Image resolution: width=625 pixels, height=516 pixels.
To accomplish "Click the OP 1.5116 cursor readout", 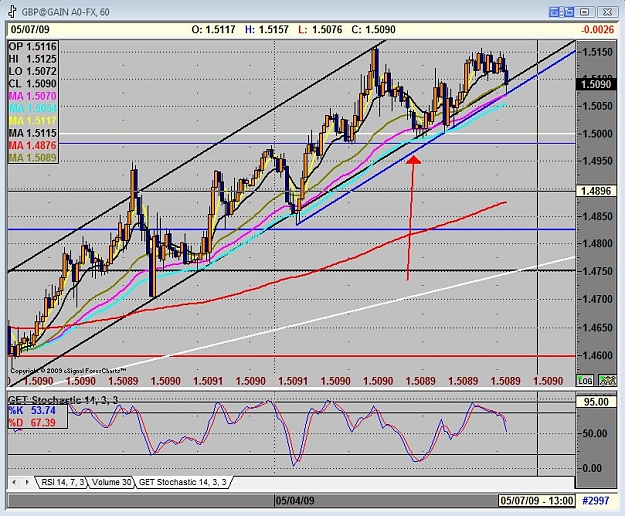I will click(x=33, y=47).
